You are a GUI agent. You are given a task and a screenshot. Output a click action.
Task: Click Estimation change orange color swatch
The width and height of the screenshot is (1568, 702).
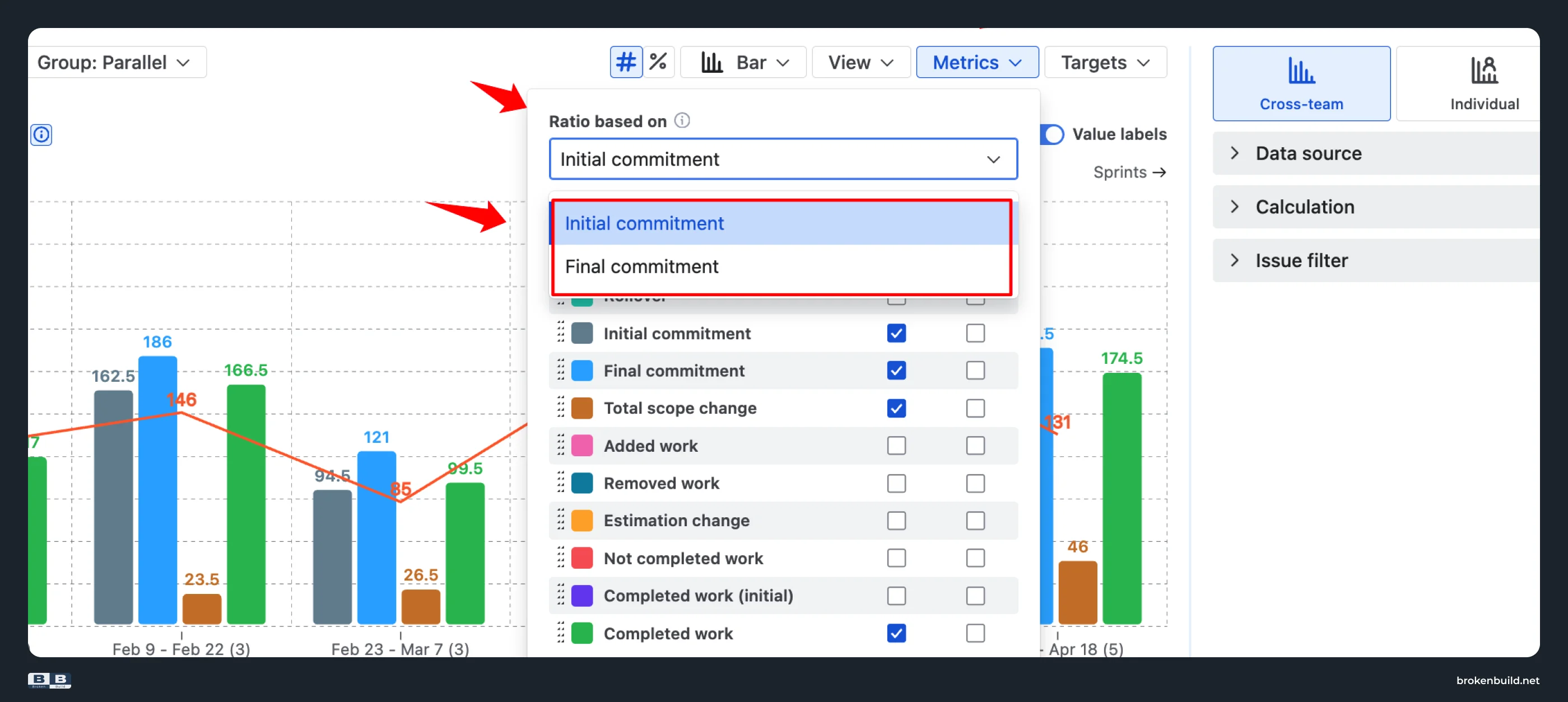point(582,520)
